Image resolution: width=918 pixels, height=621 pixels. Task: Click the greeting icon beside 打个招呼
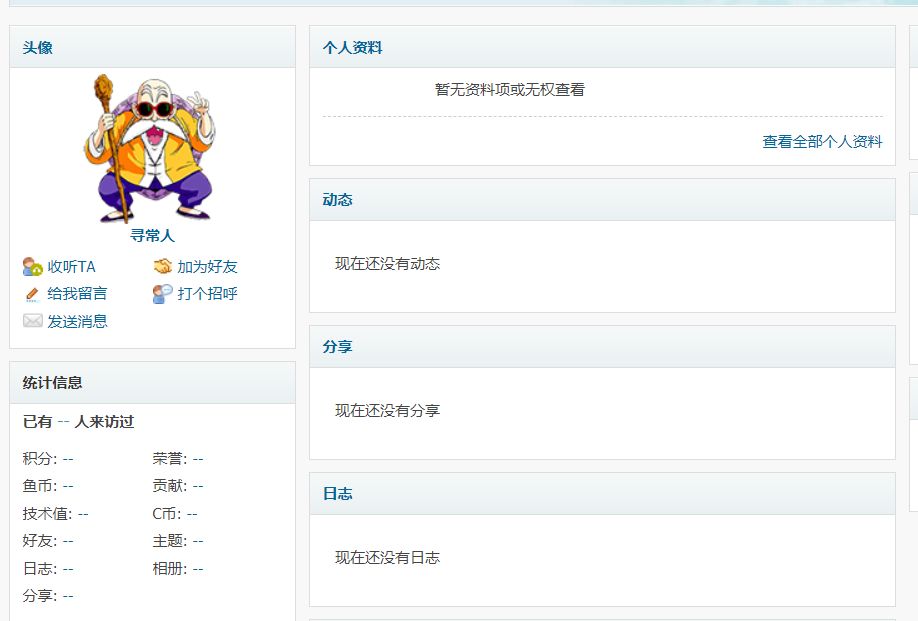(162, 294)
